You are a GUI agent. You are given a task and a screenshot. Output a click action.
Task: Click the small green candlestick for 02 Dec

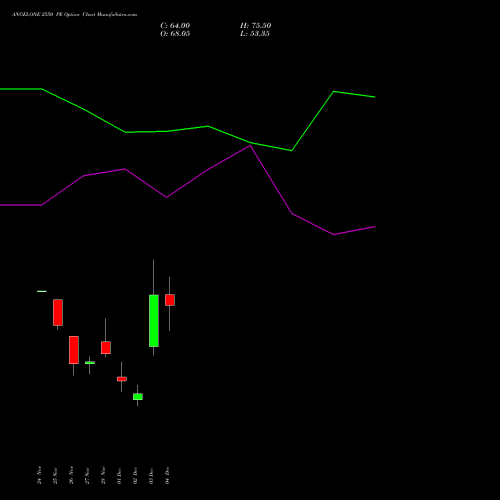[138, 397]
